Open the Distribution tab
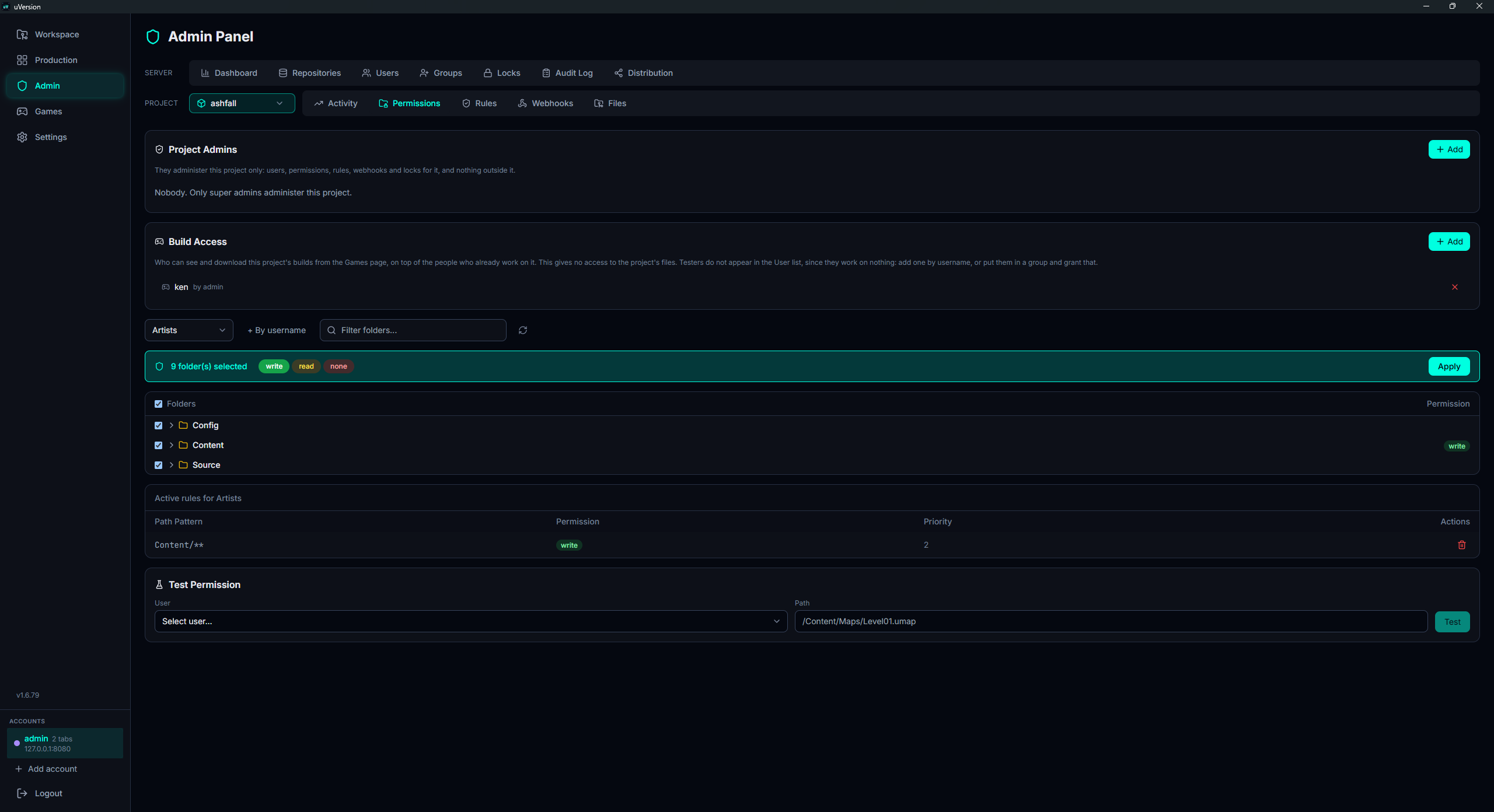Image resolution: width=1494 pixels, height=812 pixels. (x=644, y=73)
